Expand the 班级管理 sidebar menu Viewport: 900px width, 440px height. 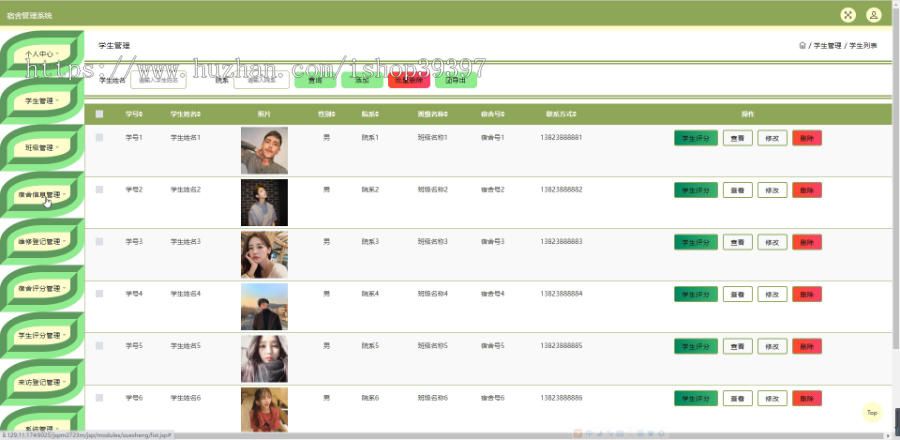(42, 147)
